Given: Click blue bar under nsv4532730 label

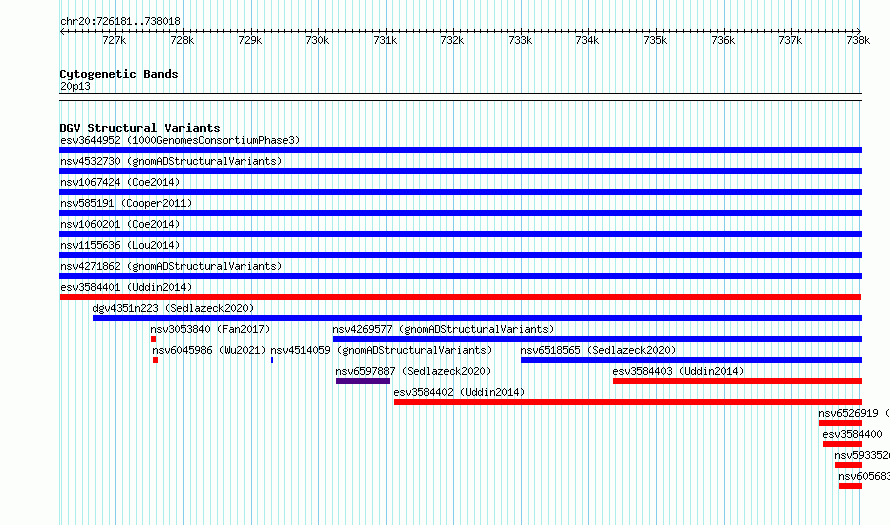Looking at the screenshot, I should click(460, 171).
